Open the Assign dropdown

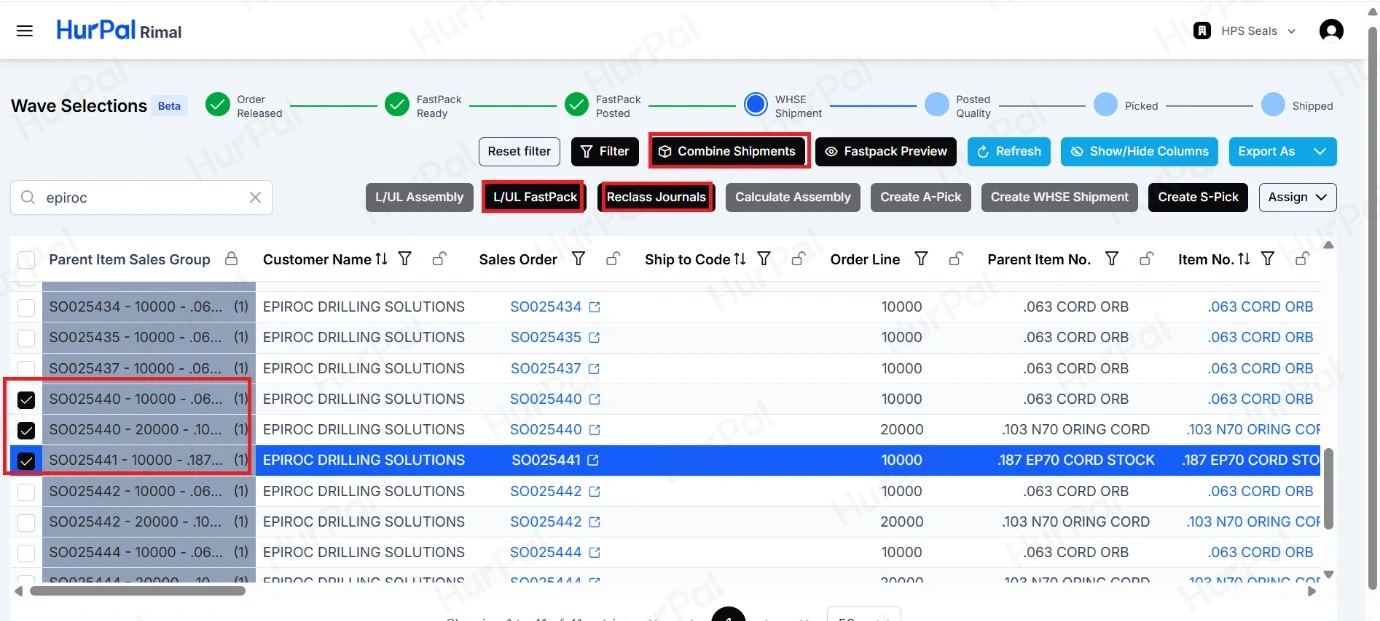[x=1298, y=197]
